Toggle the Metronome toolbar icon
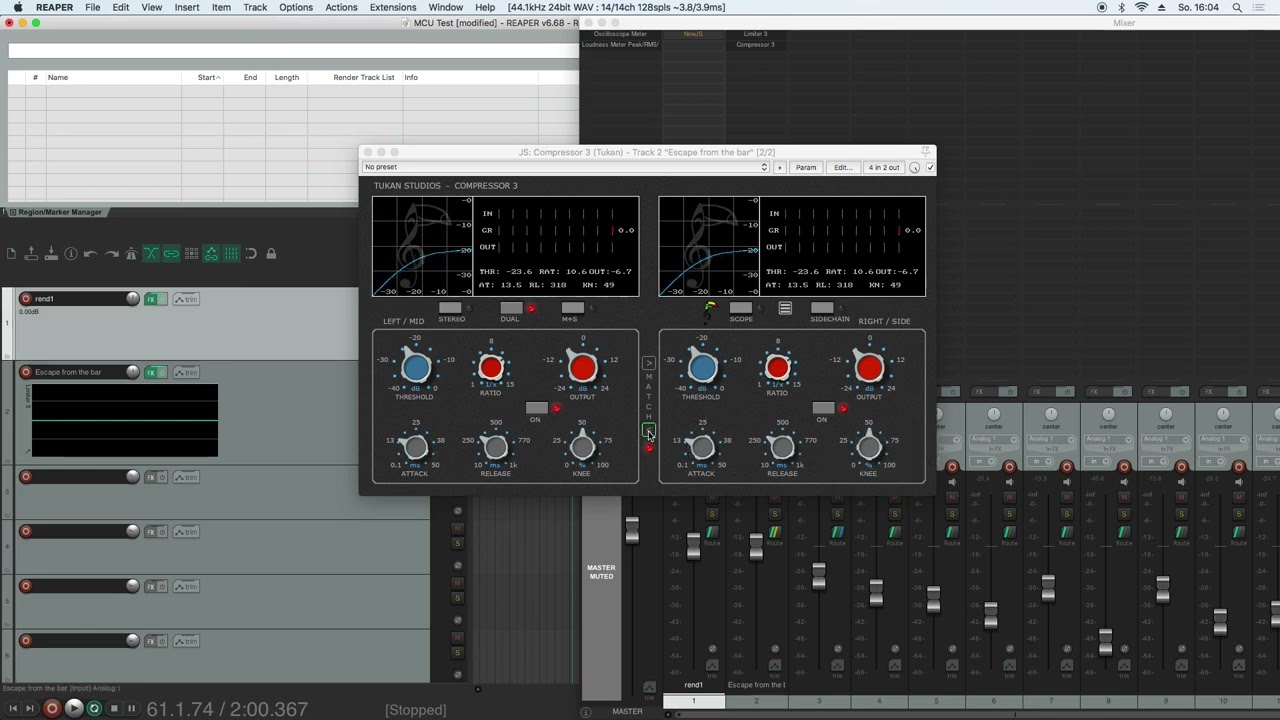The image size is (1280, 720). pos(131,254)
